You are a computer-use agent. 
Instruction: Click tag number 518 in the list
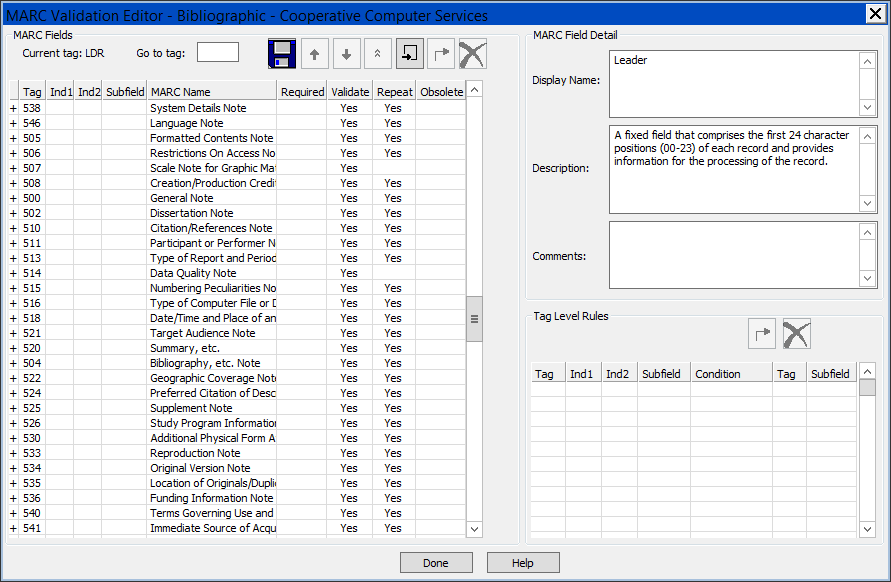pyautogui.click(x=32, y=318)
